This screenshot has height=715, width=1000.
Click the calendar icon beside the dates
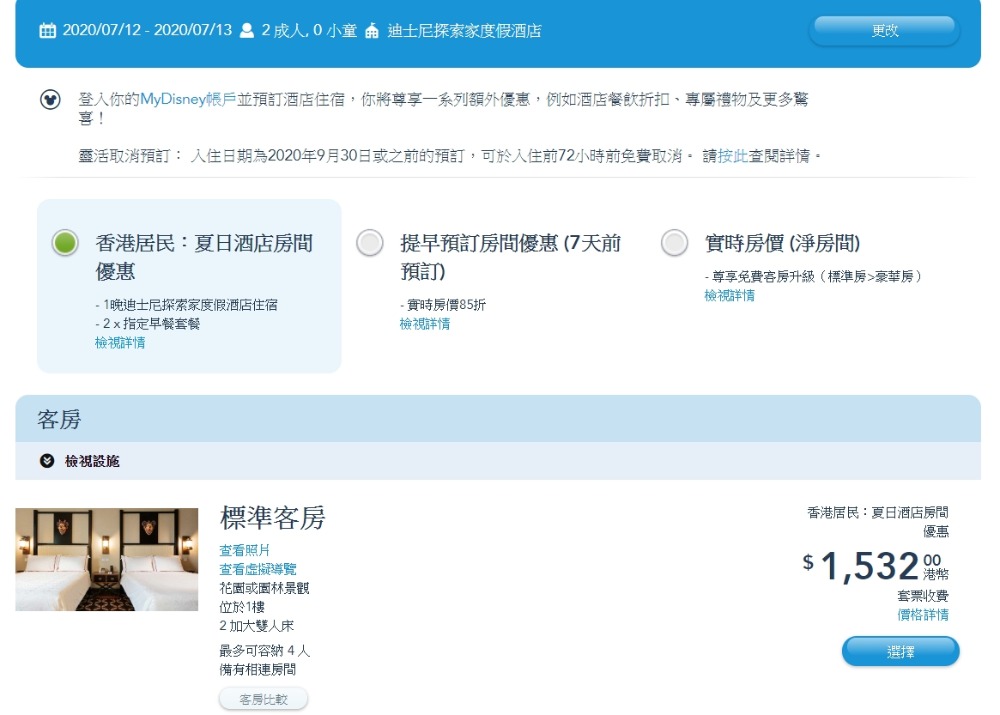[x=47, y=31]
